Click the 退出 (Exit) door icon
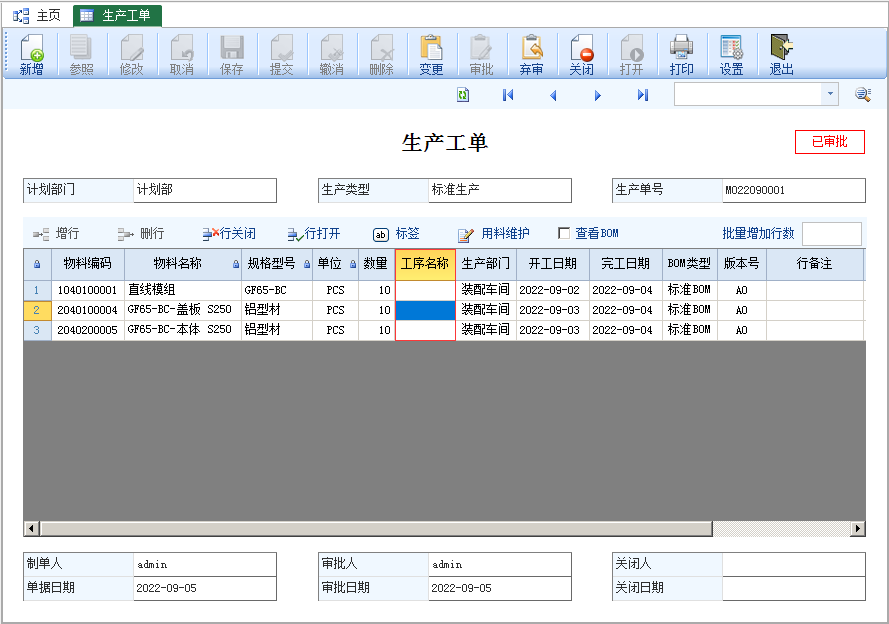Screen dimensions: 889x624 (x=781, y=54)
